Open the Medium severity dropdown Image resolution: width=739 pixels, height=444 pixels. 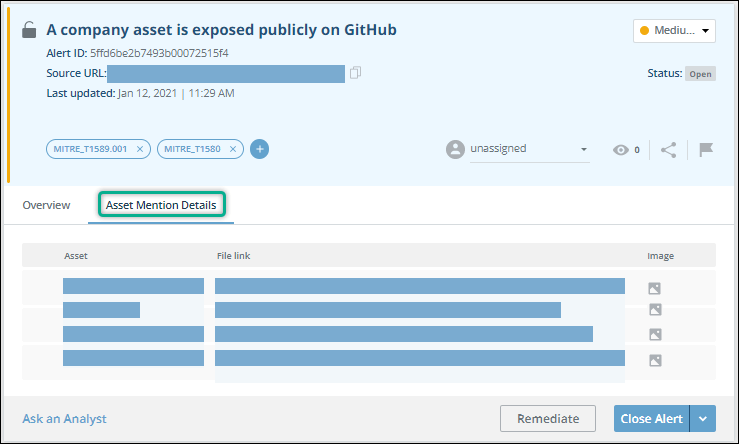[675, 31]
